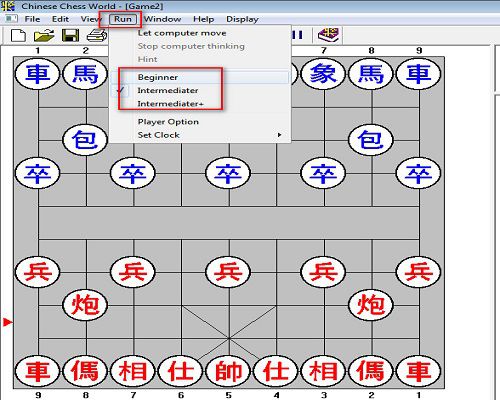The image size is (500, 400).
Task: Select the red center 兵 soldier piece
Action: coord(228,272)
